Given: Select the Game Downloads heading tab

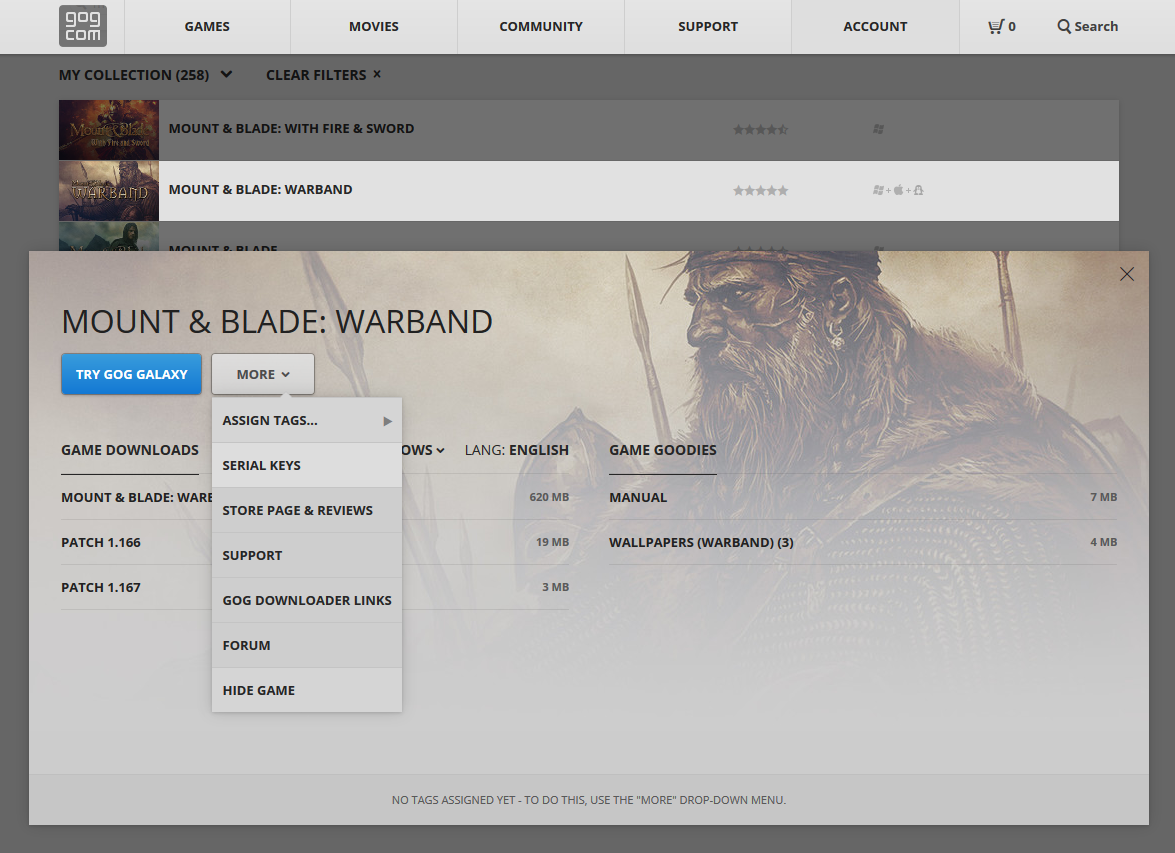Looking at the screenshot, I should pyautogui.click(x=130, y=450).
